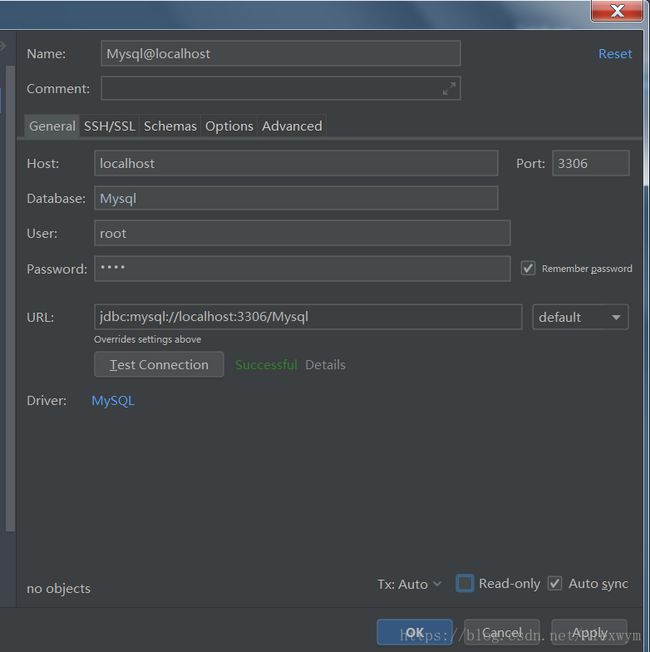Screen dimensions: 650x652
Task: Toggle the Remember password checkbox
Action: pyautogui.click(x=528, y=268)
